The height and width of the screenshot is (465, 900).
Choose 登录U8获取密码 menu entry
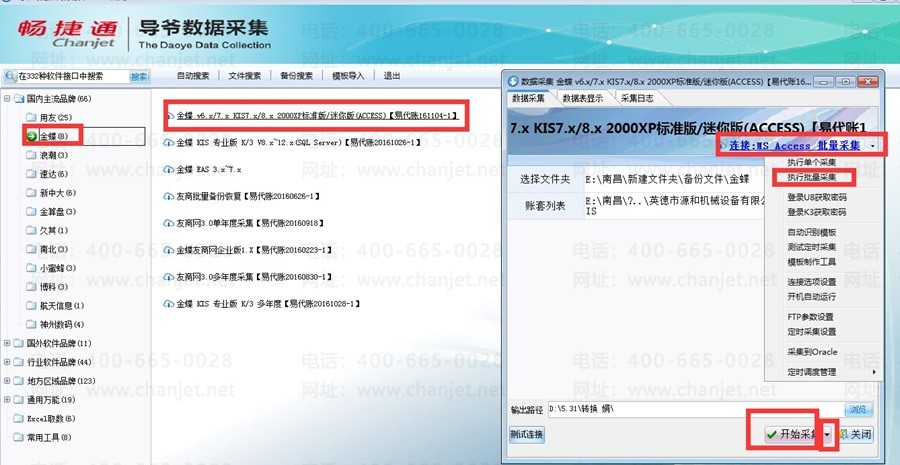tap(817, 197)
